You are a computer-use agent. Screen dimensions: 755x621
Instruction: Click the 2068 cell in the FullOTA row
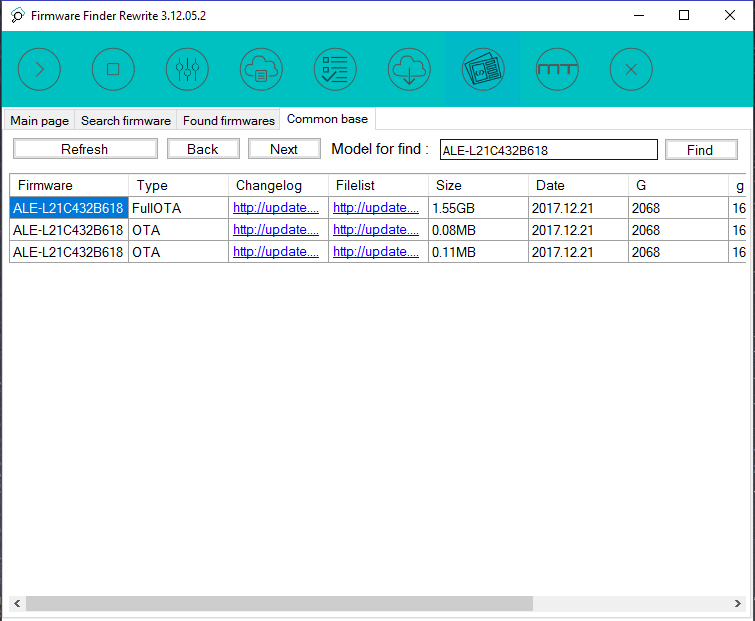678,208
